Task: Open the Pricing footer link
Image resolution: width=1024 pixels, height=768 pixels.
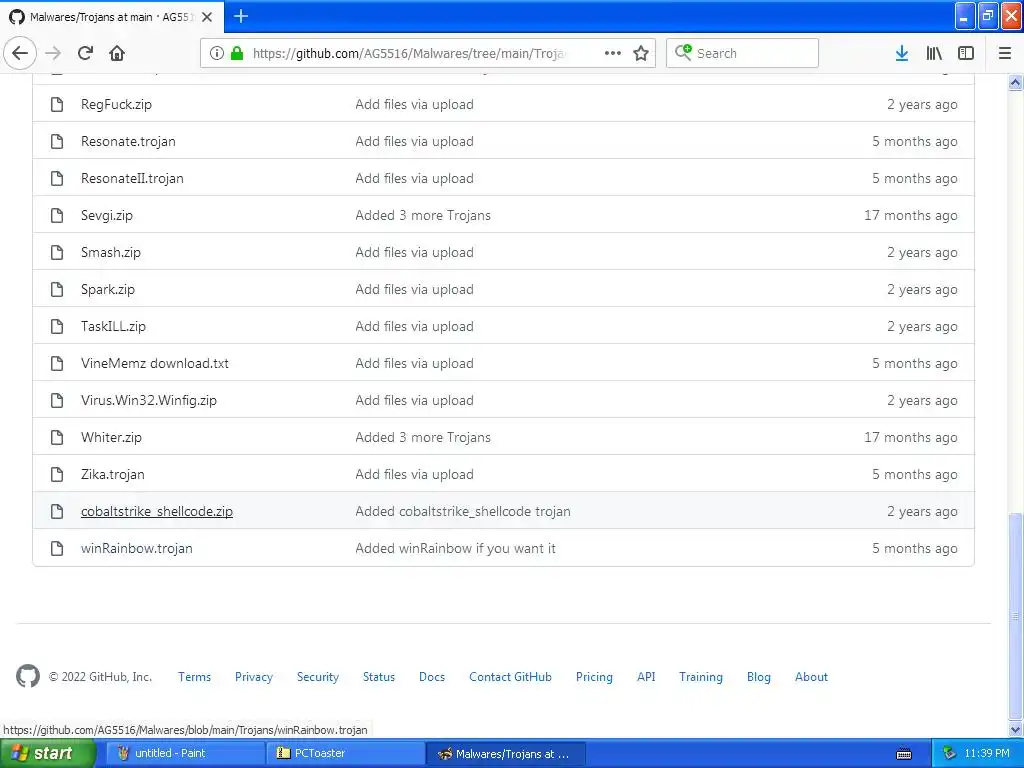Action: point(594,677)
